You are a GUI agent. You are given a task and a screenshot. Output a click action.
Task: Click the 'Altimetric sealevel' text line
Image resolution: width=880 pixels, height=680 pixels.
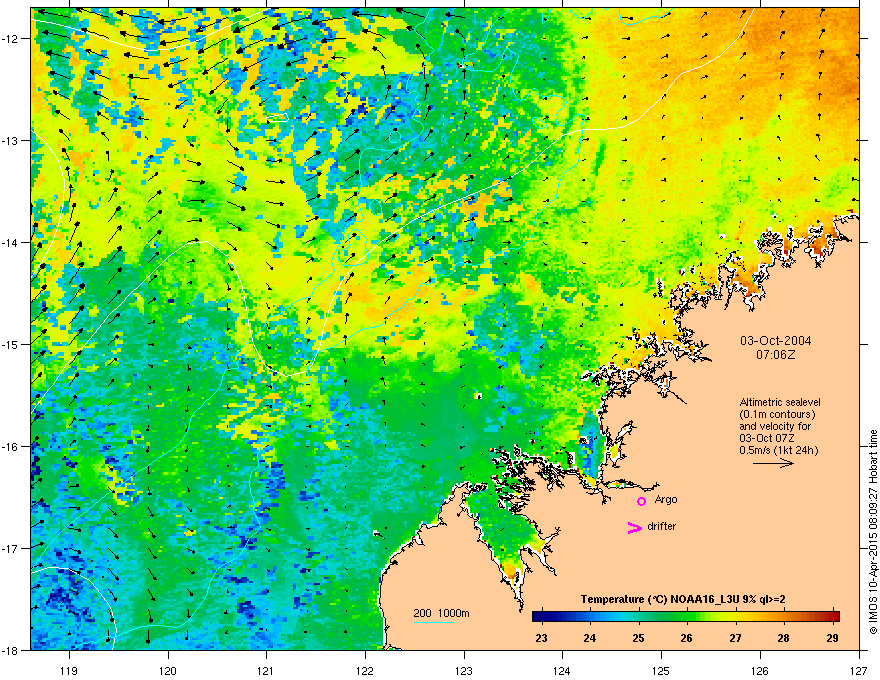pyautogui.click(x=780, y=402)
